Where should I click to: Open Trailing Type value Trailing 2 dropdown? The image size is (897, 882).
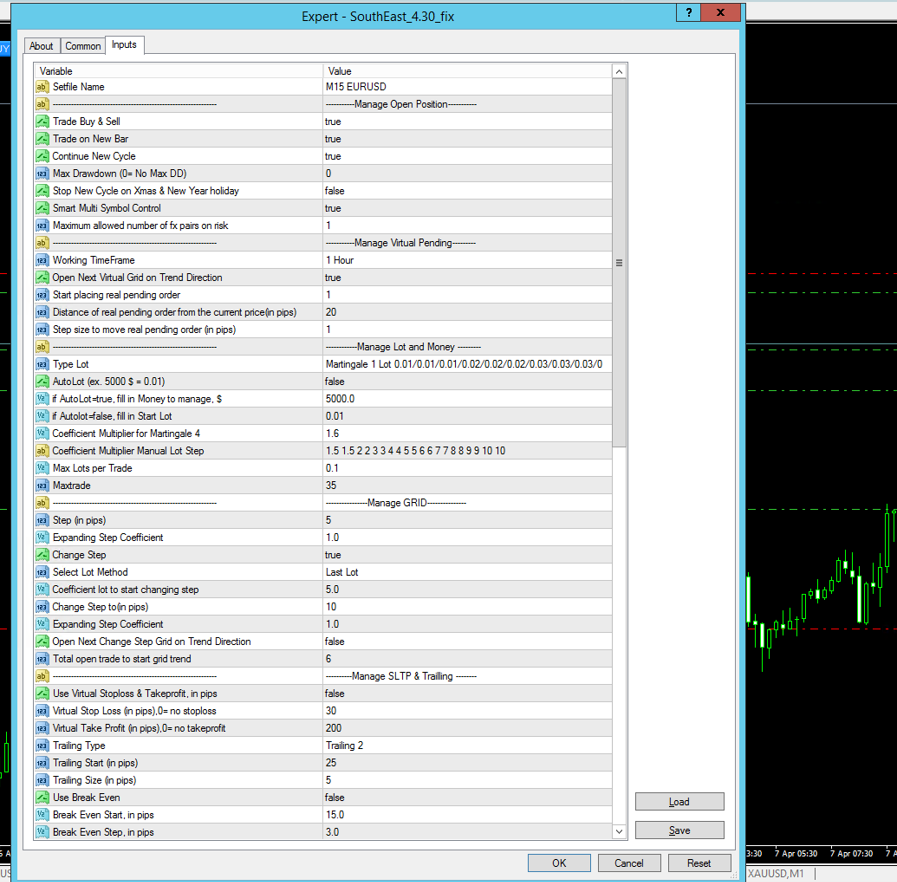(466, 745)
